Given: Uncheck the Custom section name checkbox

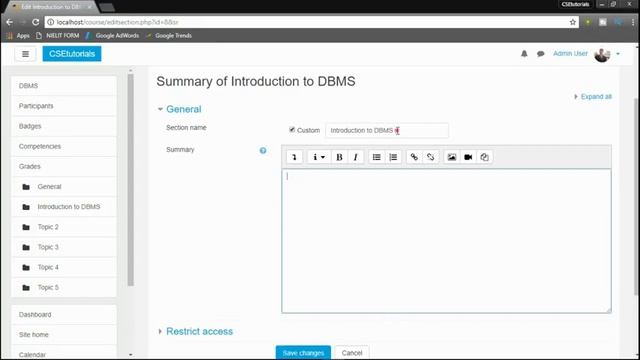Looking at the screenshot, I should pyautogui.click(x=292, y=130).
